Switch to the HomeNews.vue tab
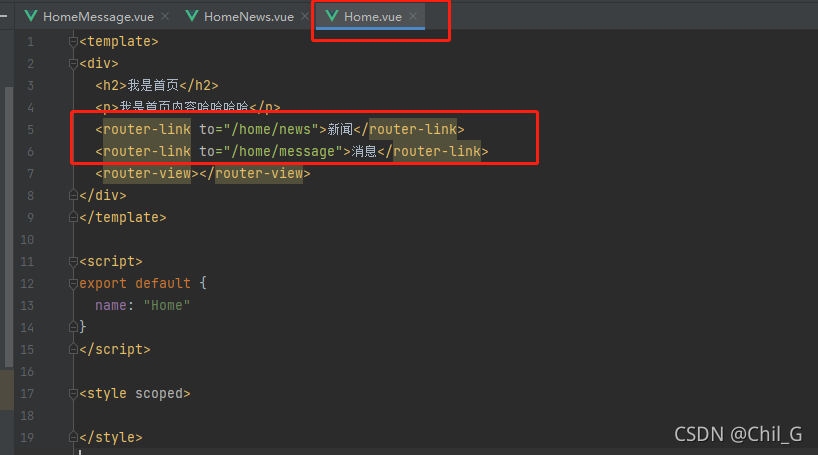This screenshot has height=455, width=818. point(248,17)
